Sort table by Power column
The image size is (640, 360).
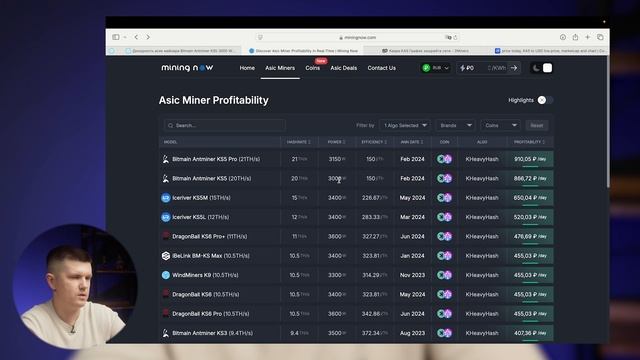(336, 142)
